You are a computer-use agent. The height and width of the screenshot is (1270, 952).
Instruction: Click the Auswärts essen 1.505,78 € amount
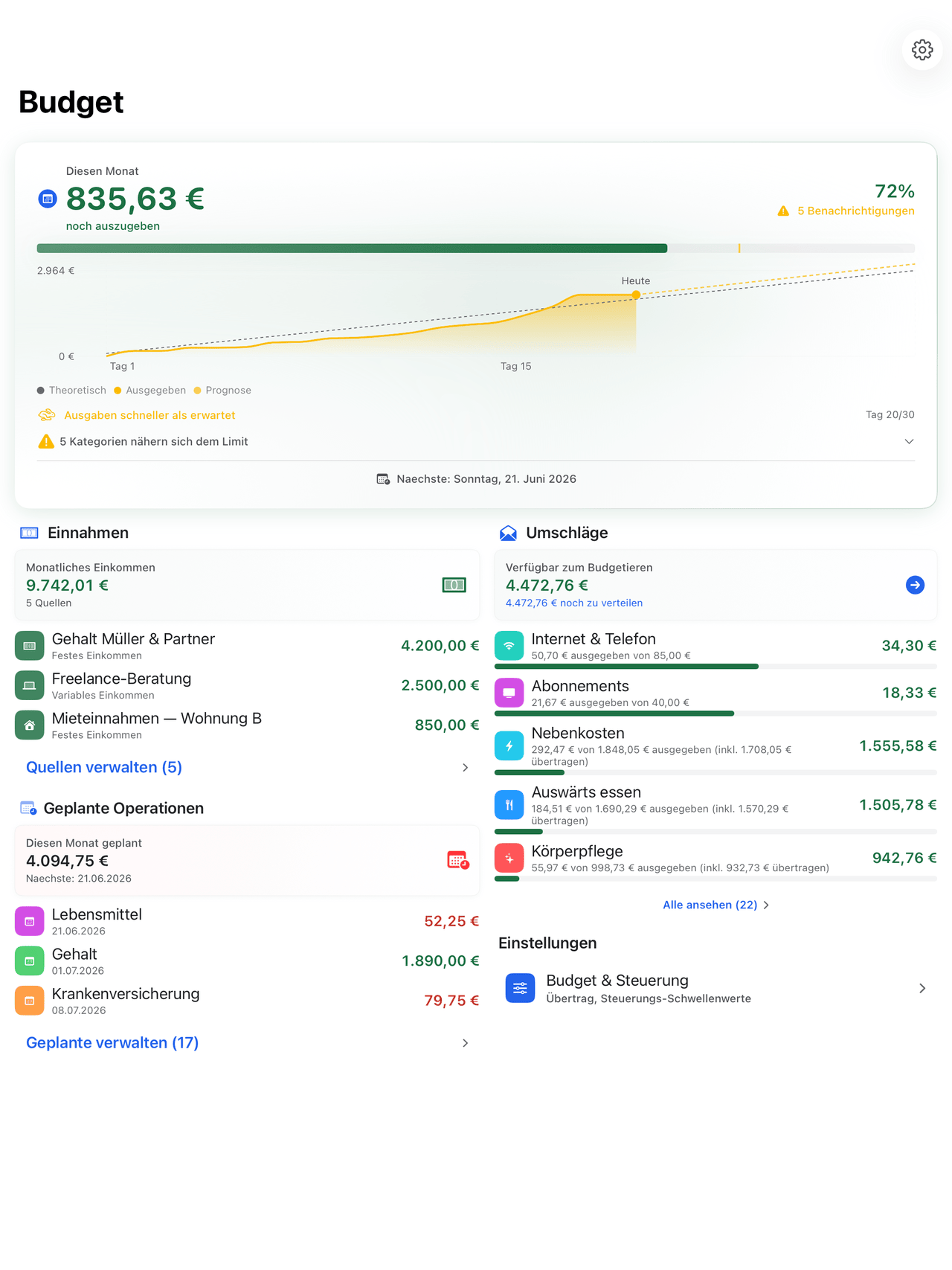click(x=898, y=805)
